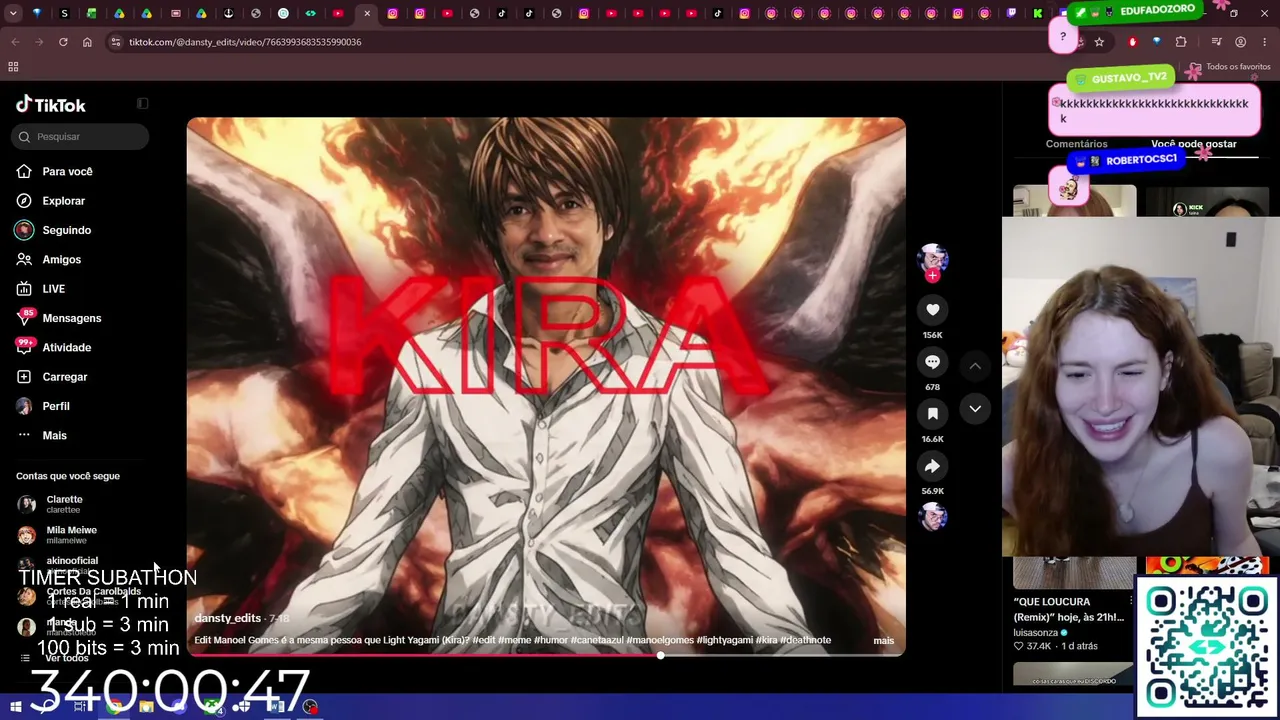Collapse the TikTok sidebar panel icon
Screen dimensions: 1280x720
(x=143, y=103)
